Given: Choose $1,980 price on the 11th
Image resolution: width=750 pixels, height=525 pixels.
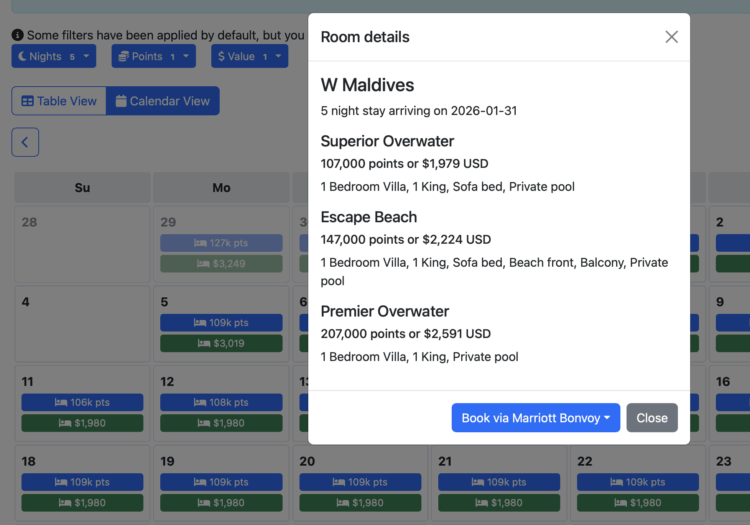Looking at the screenshot, I should point(82,423).
